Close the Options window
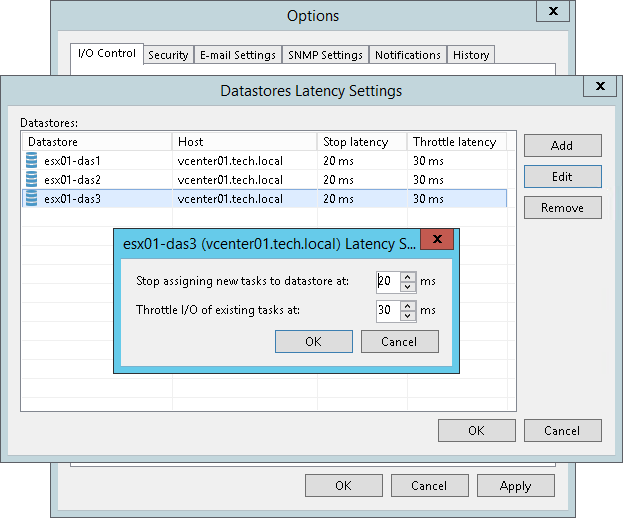 coord(553,11)
